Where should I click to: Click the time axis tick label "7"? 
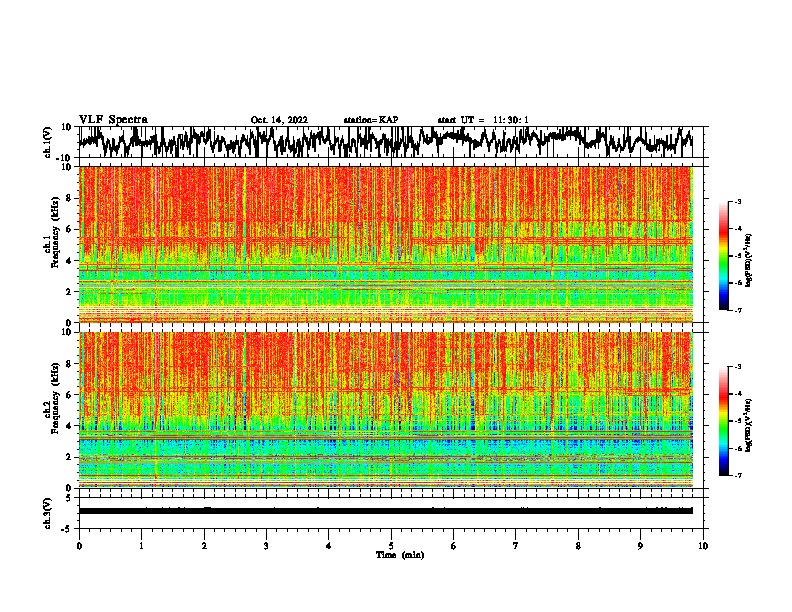(x=516, y=546)
